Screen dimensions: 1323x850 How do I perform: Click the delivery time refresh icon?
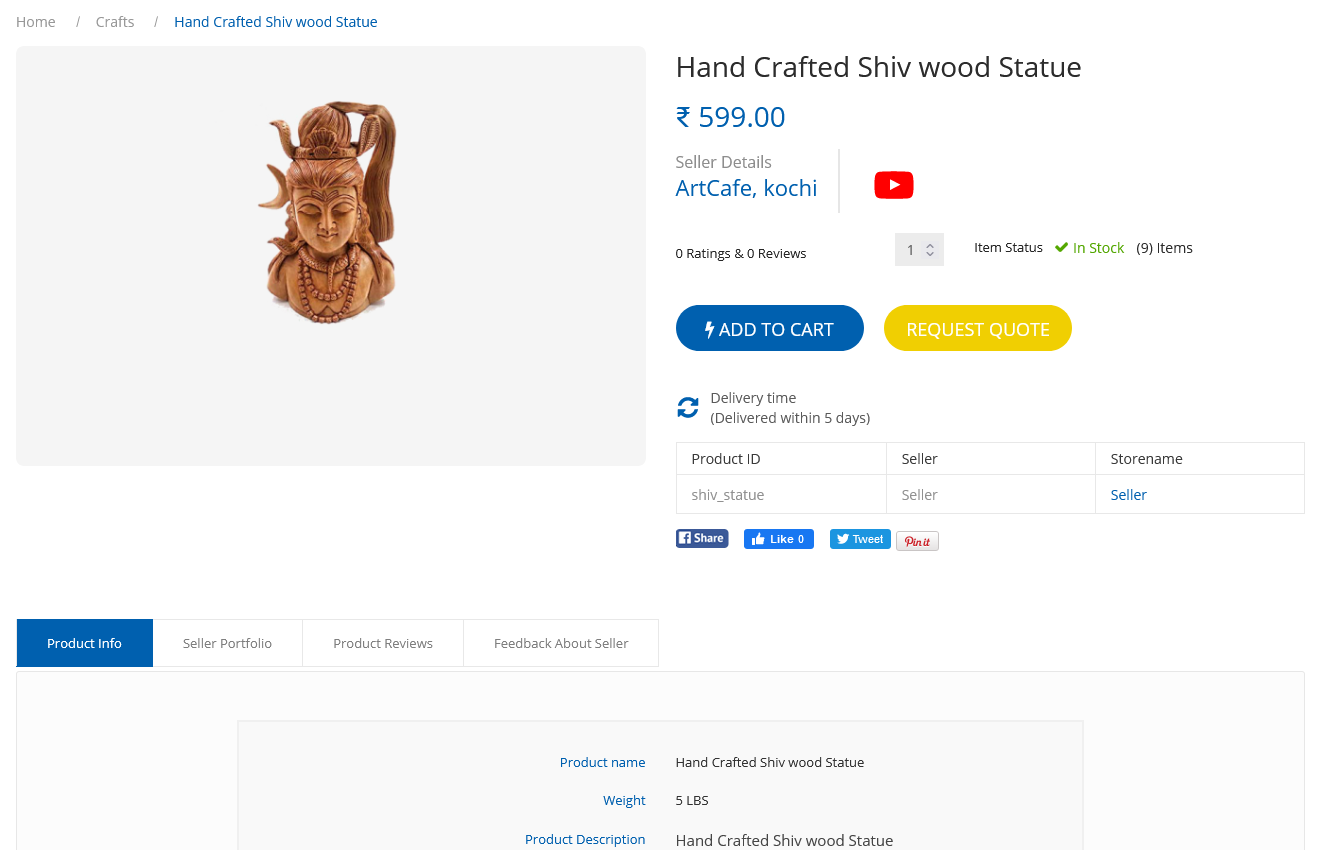[x=688, y=407]
